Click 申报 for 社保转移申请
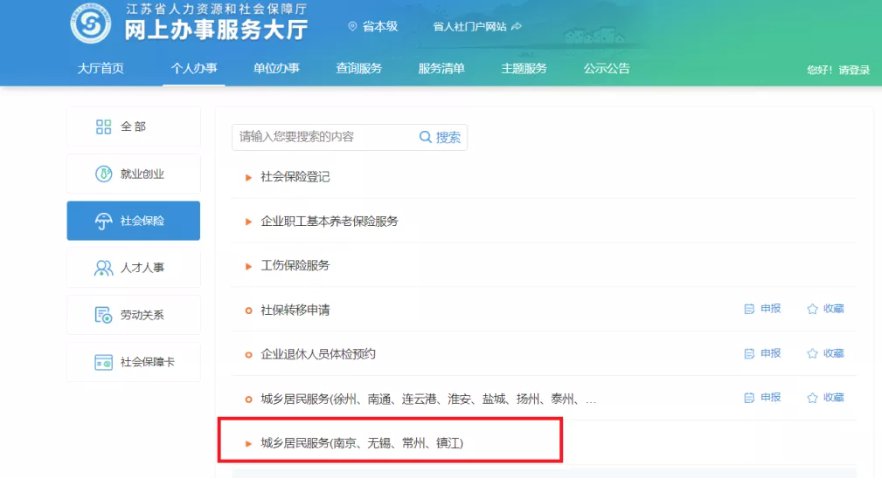The height and width of the screenshot is (487, 882). click(x=762, y=310)
